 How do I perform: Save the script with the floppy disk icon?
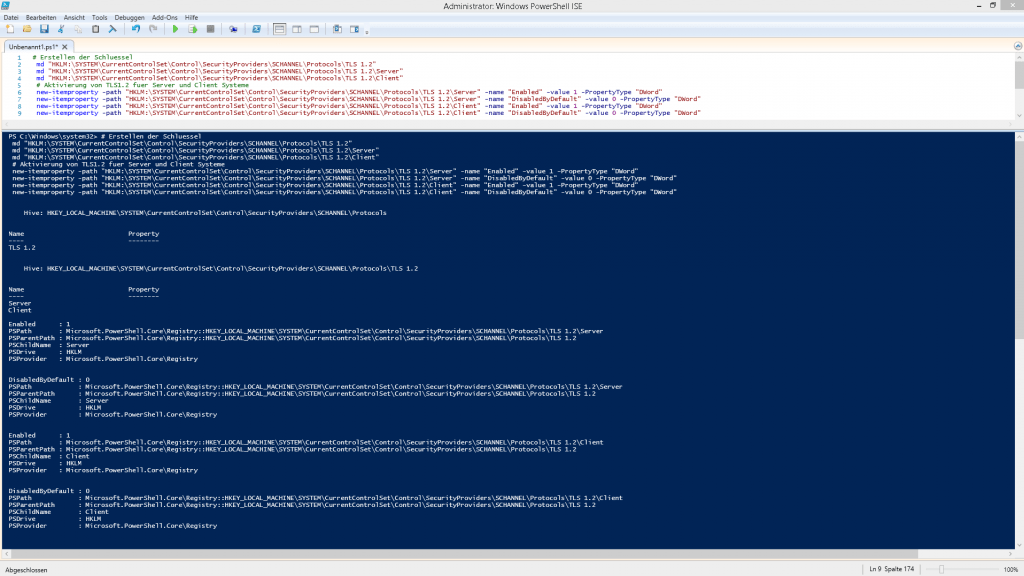[44, 29]
